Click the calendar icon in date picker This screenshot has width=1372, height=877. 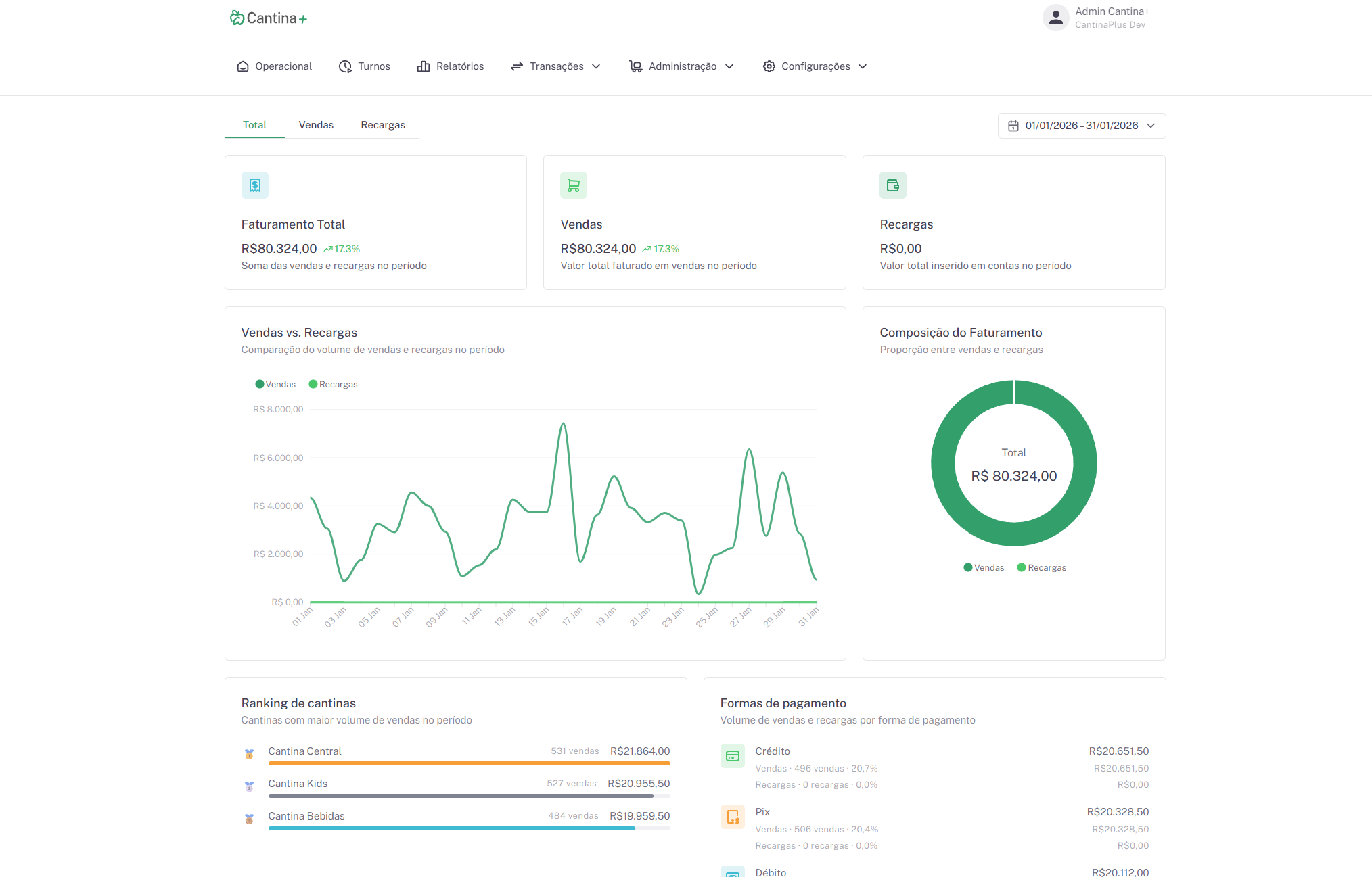tap(1013, 126)
